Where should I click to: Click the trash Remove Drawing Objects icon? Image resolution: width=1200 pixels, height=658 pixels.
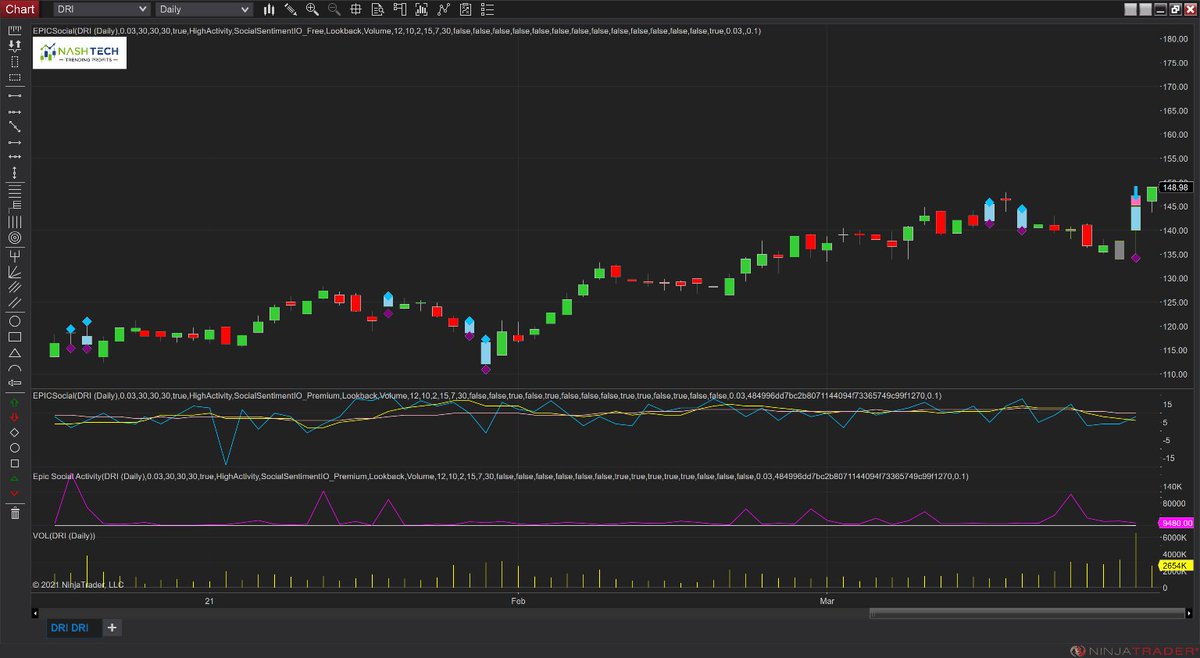point(15,513)
